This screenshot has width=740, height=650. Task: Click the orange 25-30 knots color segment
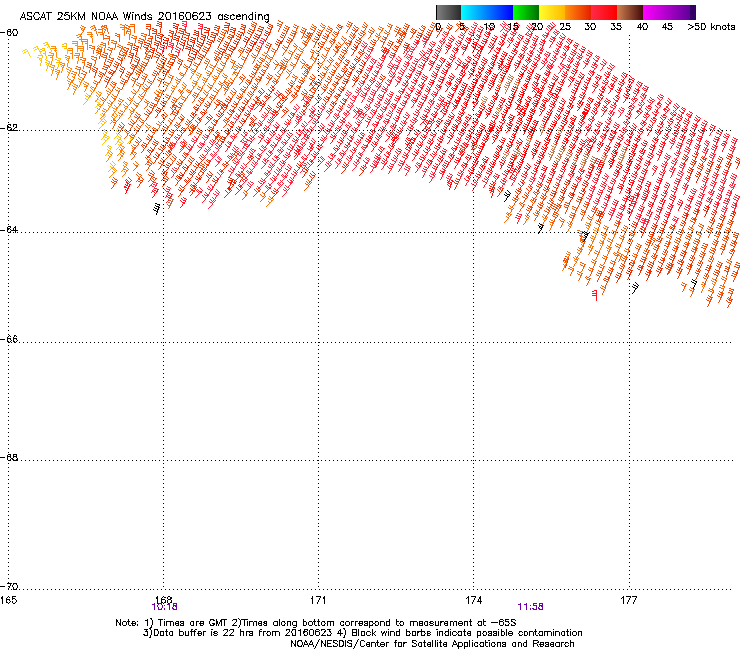578,12
